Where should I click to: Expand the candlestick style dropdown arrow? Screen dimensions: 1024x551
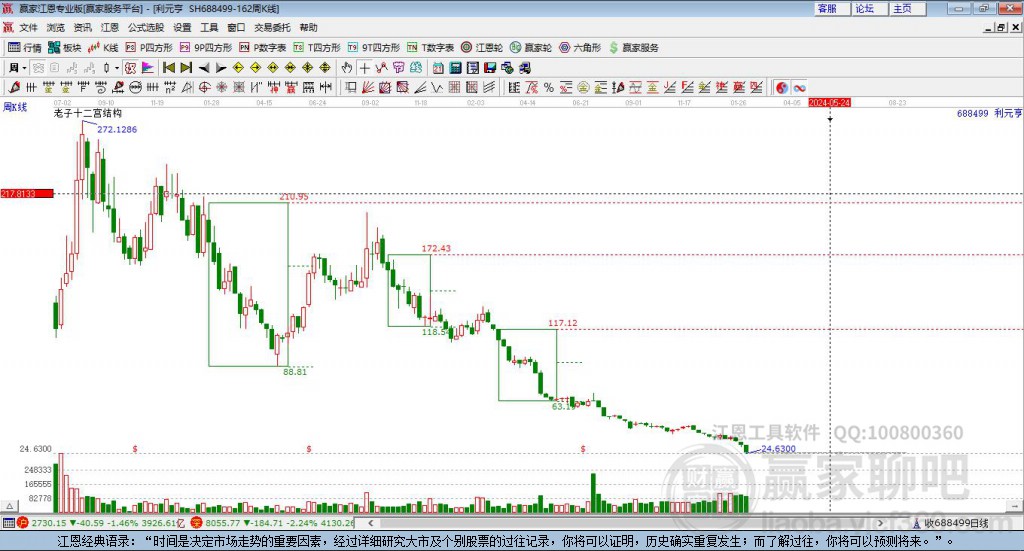pyautogui.click(x=117, y=68)
